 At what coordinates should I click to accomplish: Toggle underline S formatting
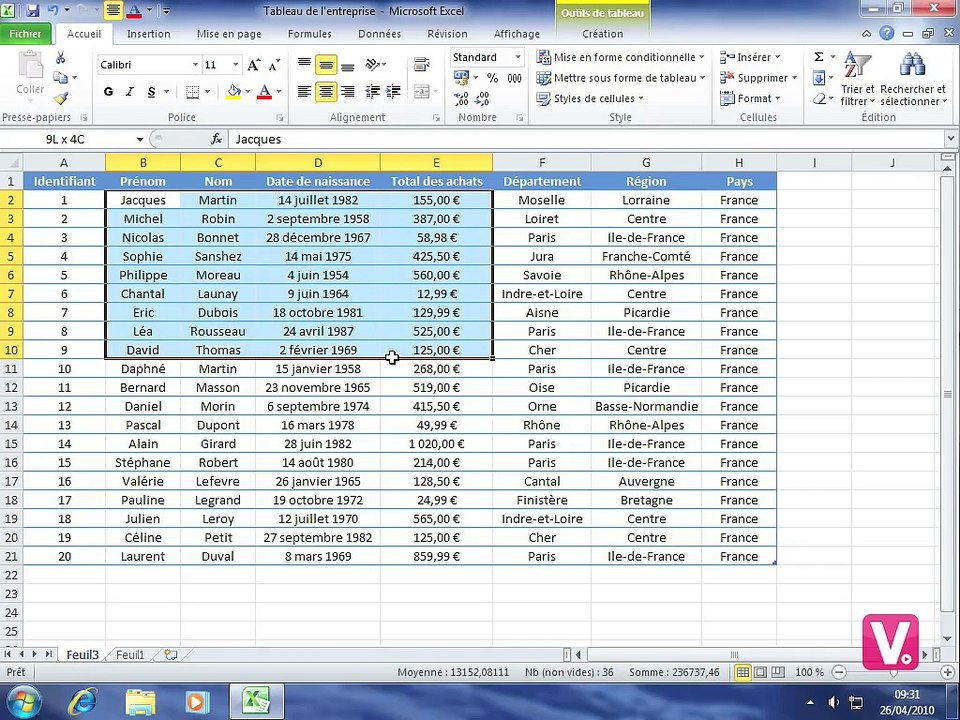click(x=151, y=92)
